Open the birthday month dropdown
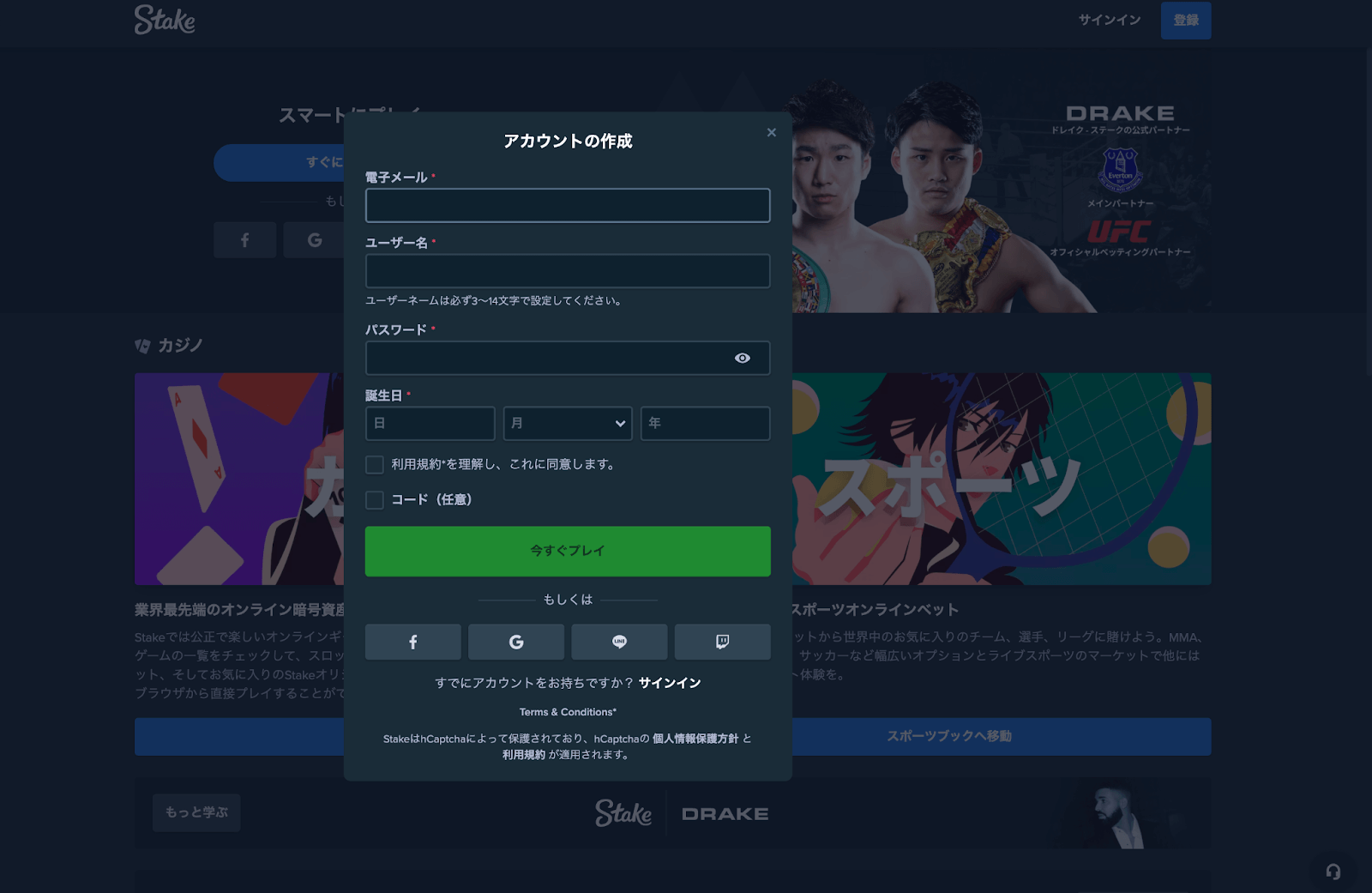The image size is (1372, 893). click(568, 424)
